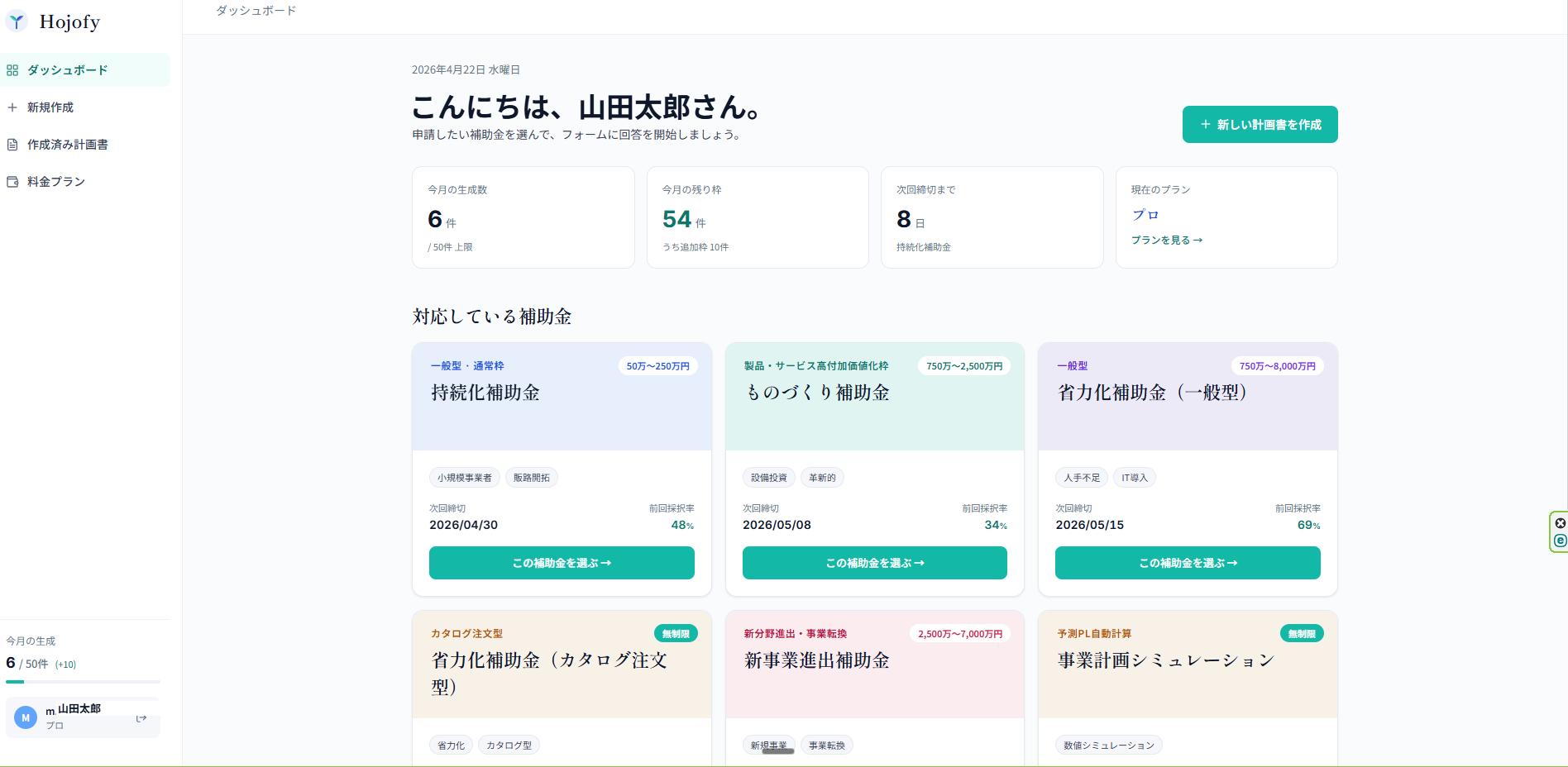This screenshot has width=1568, height=767.
Task: Click the 対応している補助金 section heading
Action: click(492, 317)
